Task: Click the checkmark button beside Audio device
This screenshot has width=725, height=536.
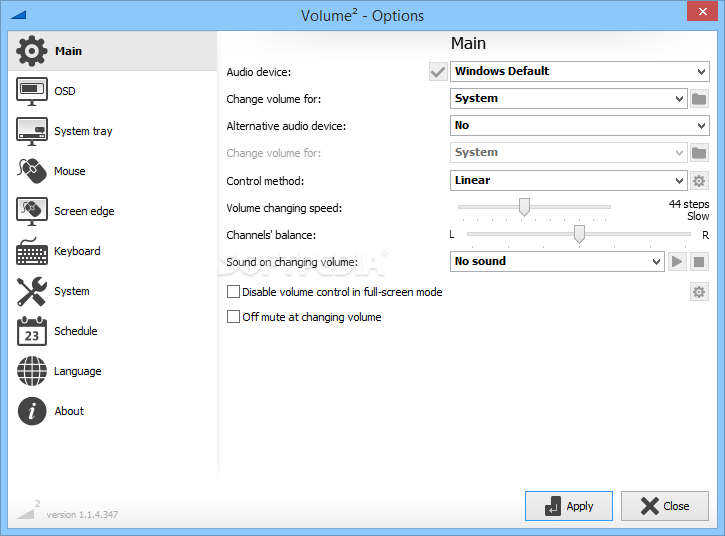Action: coord(438,72)
